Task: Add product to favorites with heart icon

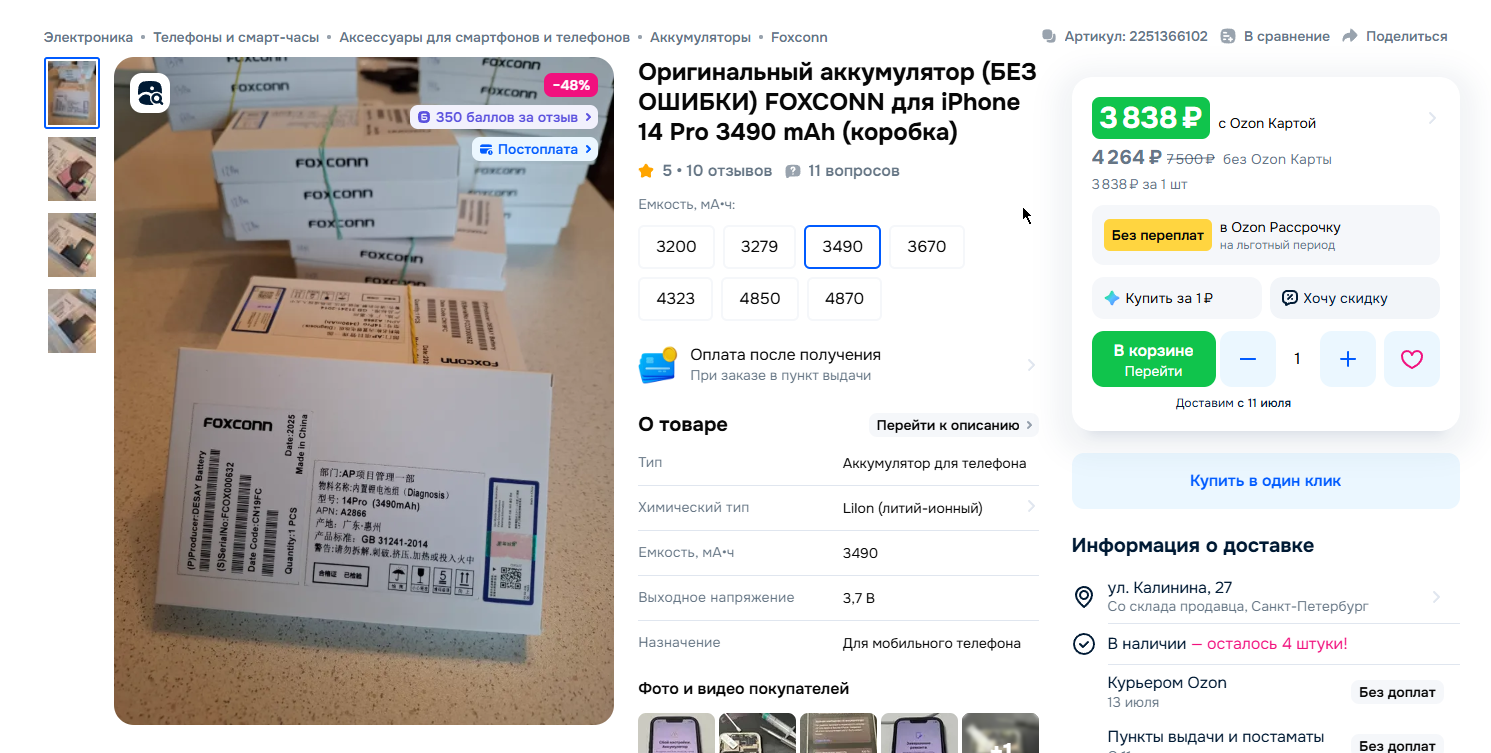Action: (1411, 359)
